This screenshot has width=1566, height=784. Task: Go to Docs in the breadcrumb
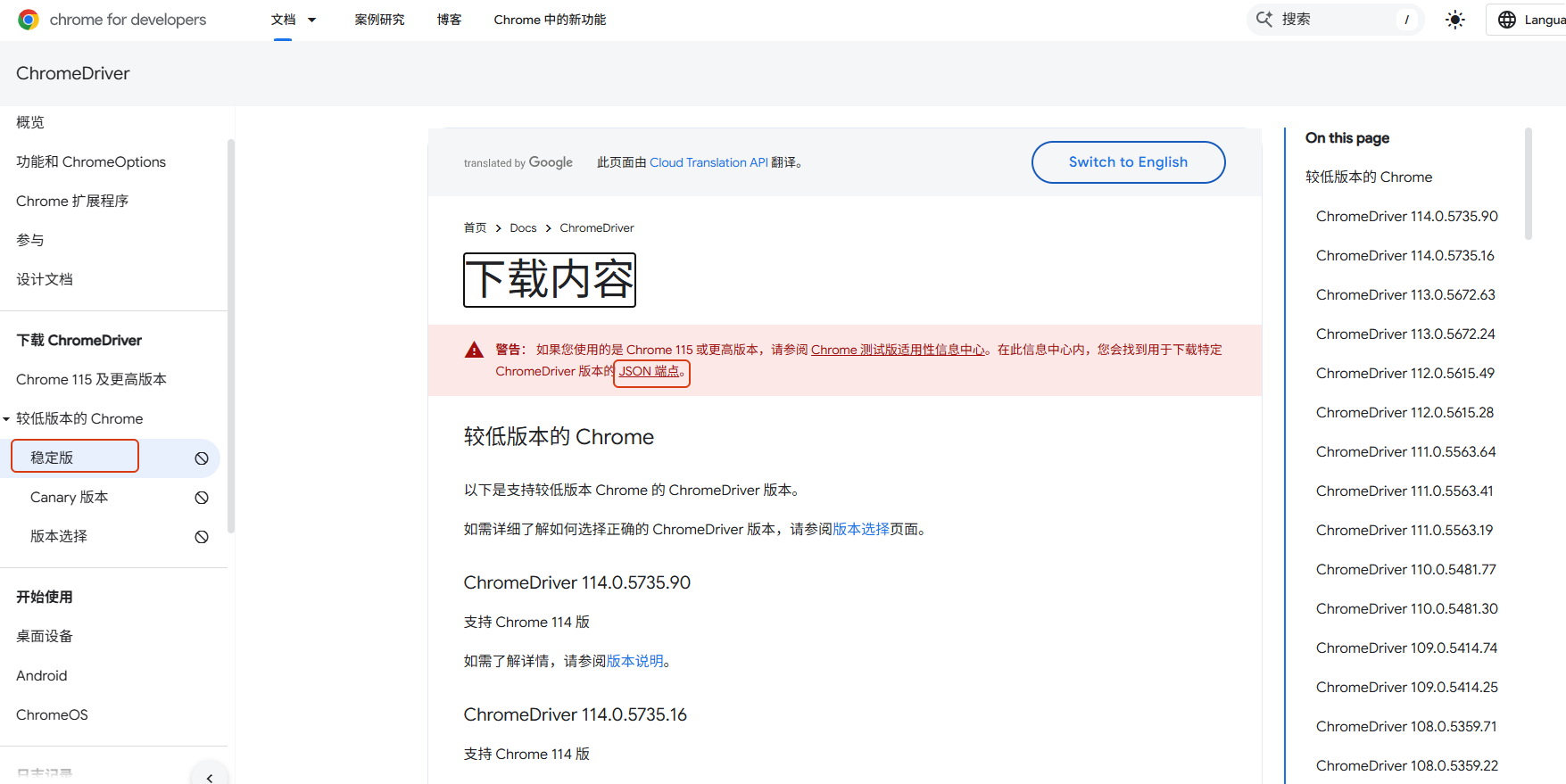click(x=523, y=228)
